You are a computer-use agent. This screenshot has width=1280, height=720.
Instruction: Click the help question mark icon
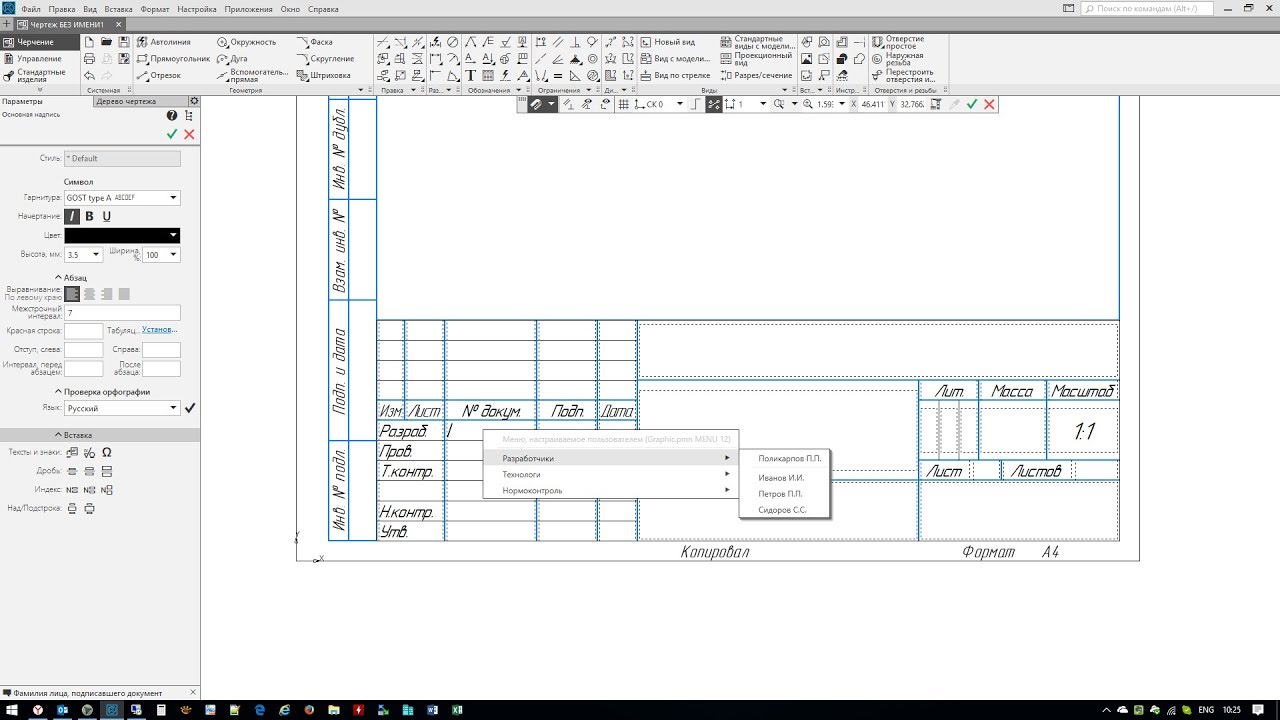172,116
